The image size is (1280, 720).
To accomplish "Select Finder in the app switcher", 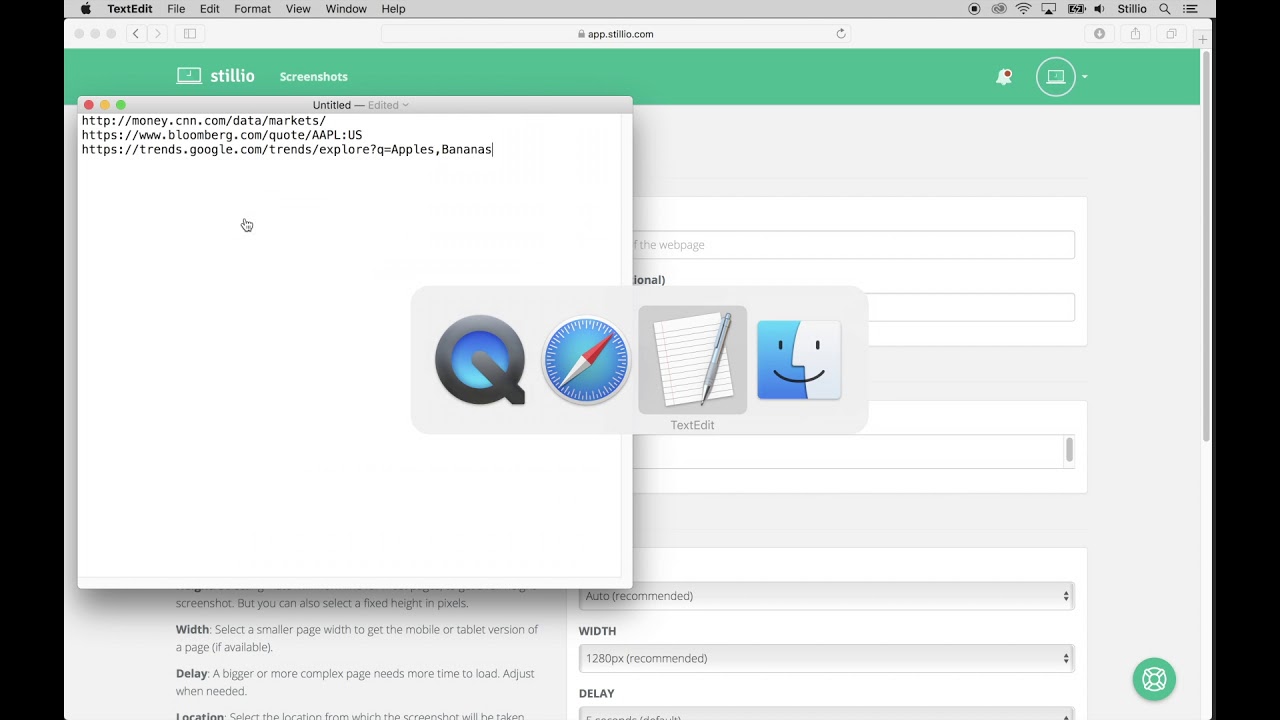I will pos(799,360).
